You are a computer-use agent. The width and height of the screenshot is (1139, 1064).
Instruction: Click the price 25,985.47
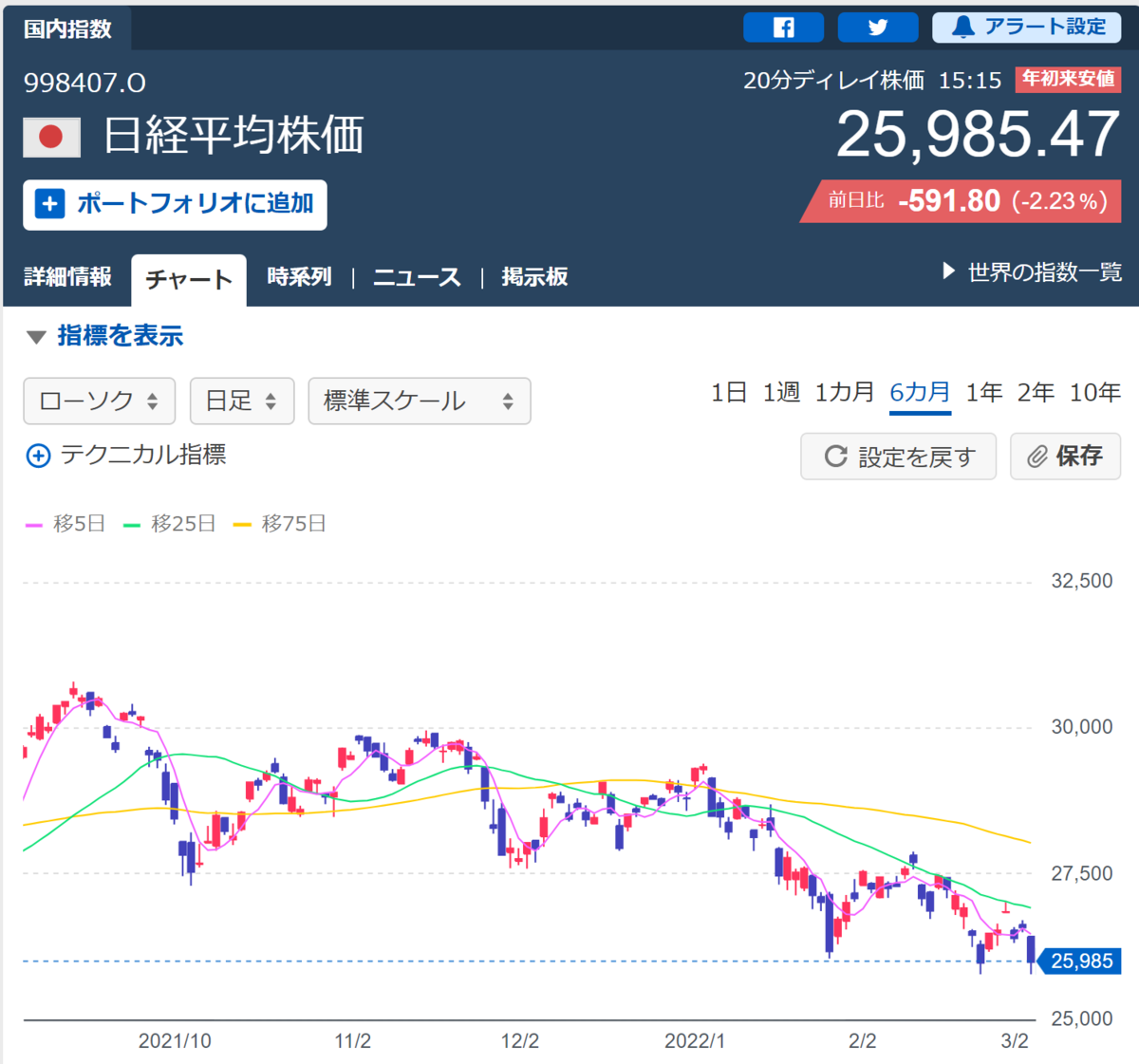pos(978,135)
